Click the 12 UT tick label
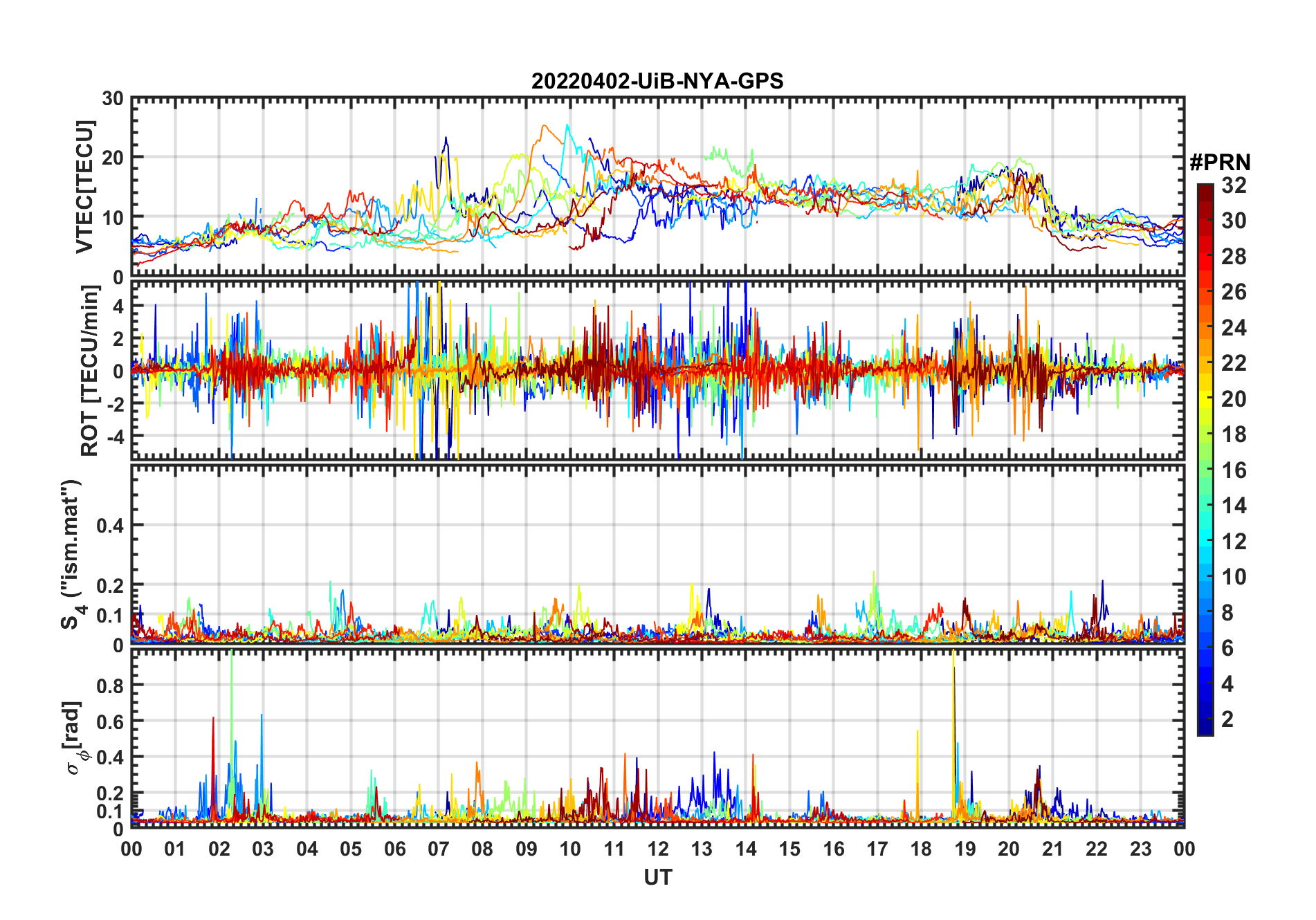The width and height of the screenshot is (1316, 920). click(658, 849)
